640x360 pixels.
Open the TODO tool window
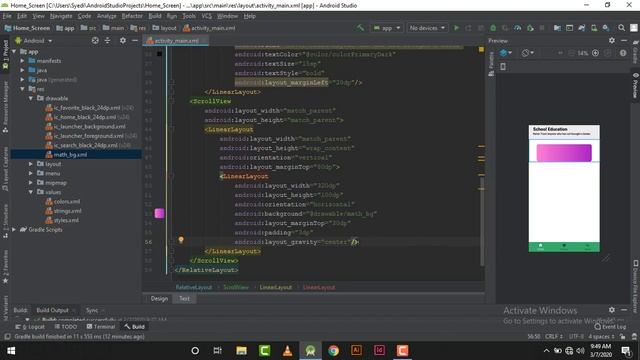point(66,327)
